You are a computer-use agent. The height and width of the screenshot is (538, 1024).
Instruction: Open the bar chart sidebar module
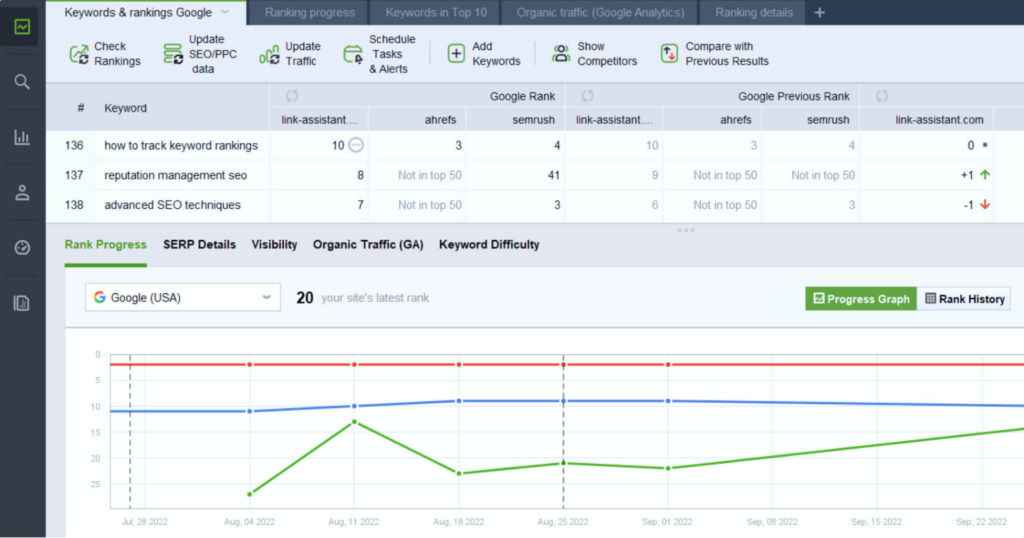coord(22,137)
